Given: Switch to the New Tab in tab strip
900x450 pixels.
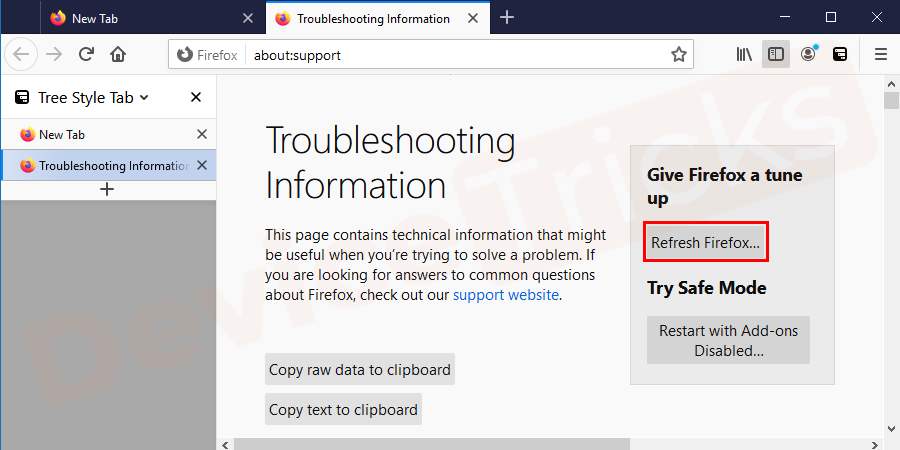Looking at the screenshot, I should tap(152, 18).
